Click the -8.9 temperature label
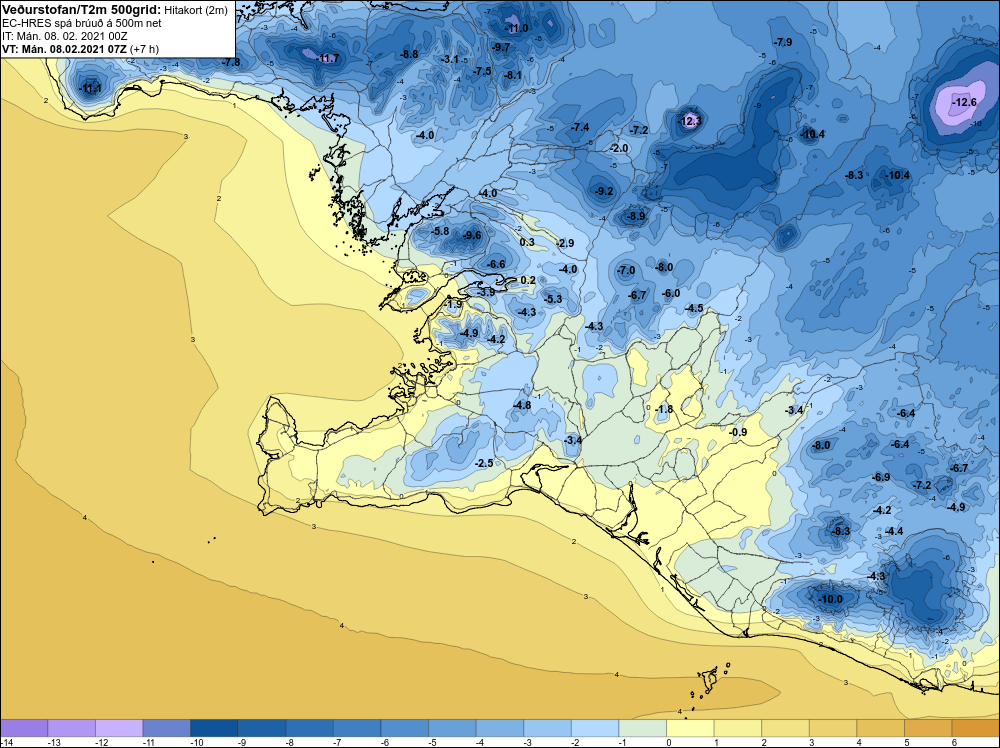 (635, 217)
